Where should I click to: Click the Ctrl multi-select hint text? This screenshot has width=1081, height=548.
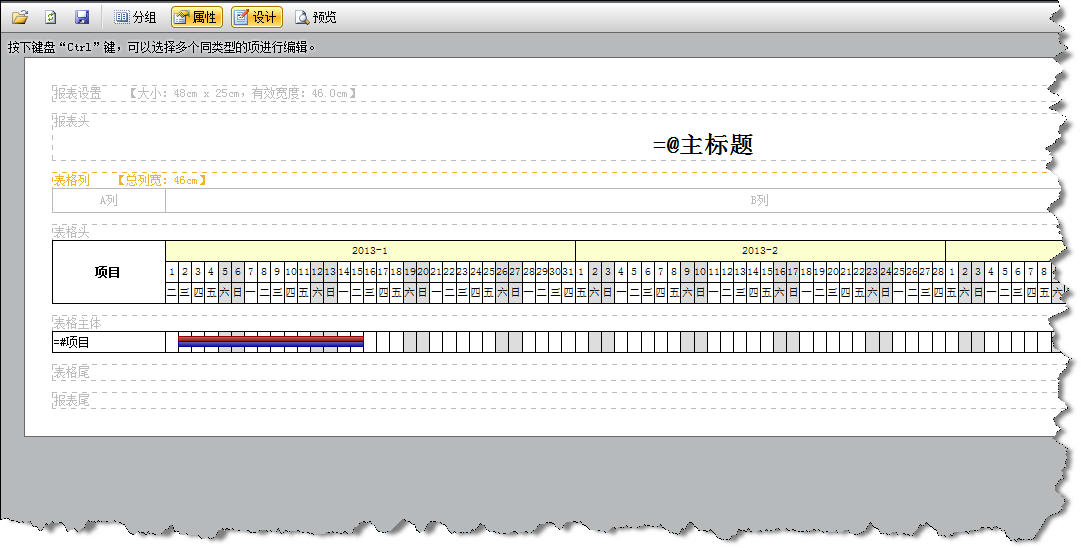163,48
